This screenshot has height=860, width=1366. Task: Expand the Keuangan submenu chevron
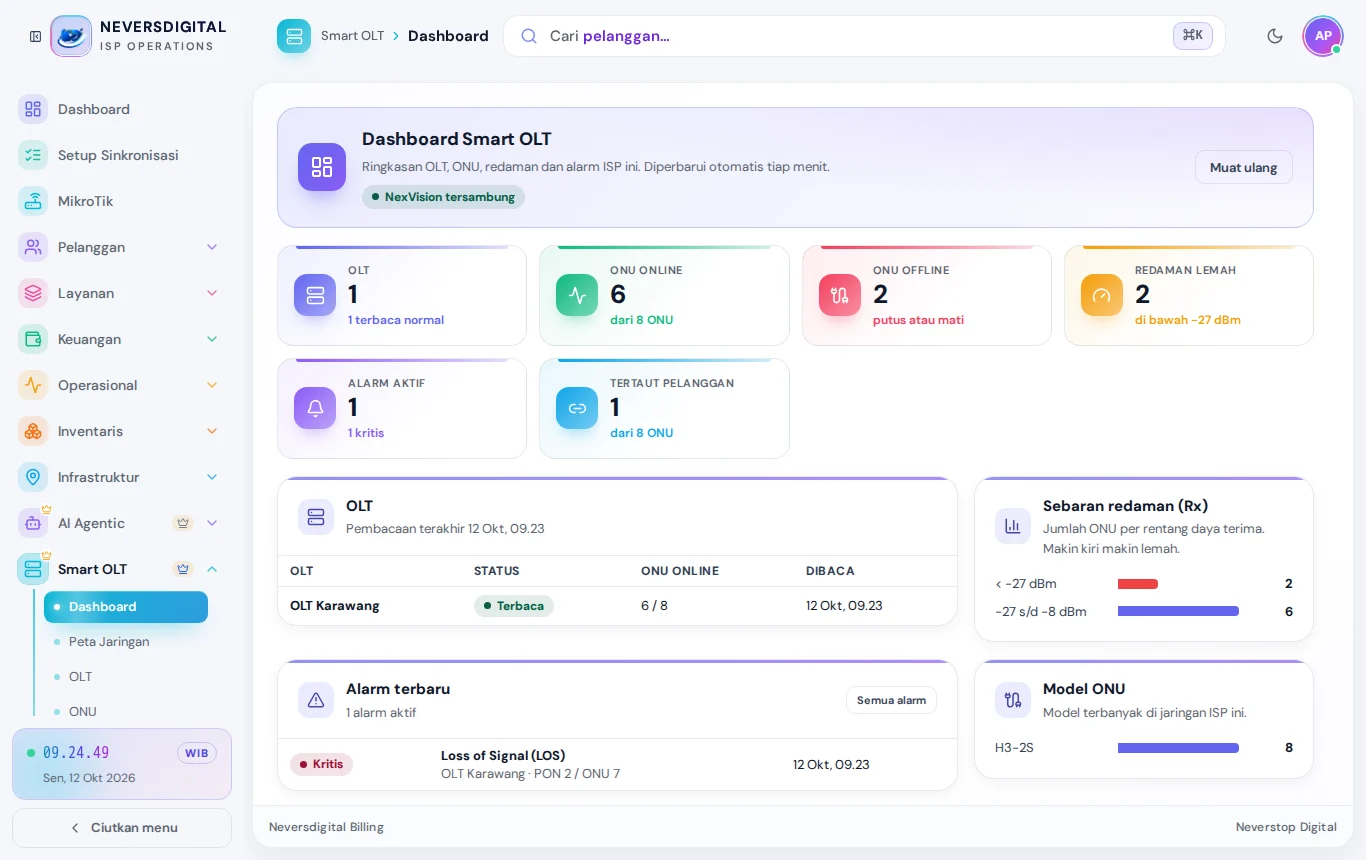(x=212, y=339)
